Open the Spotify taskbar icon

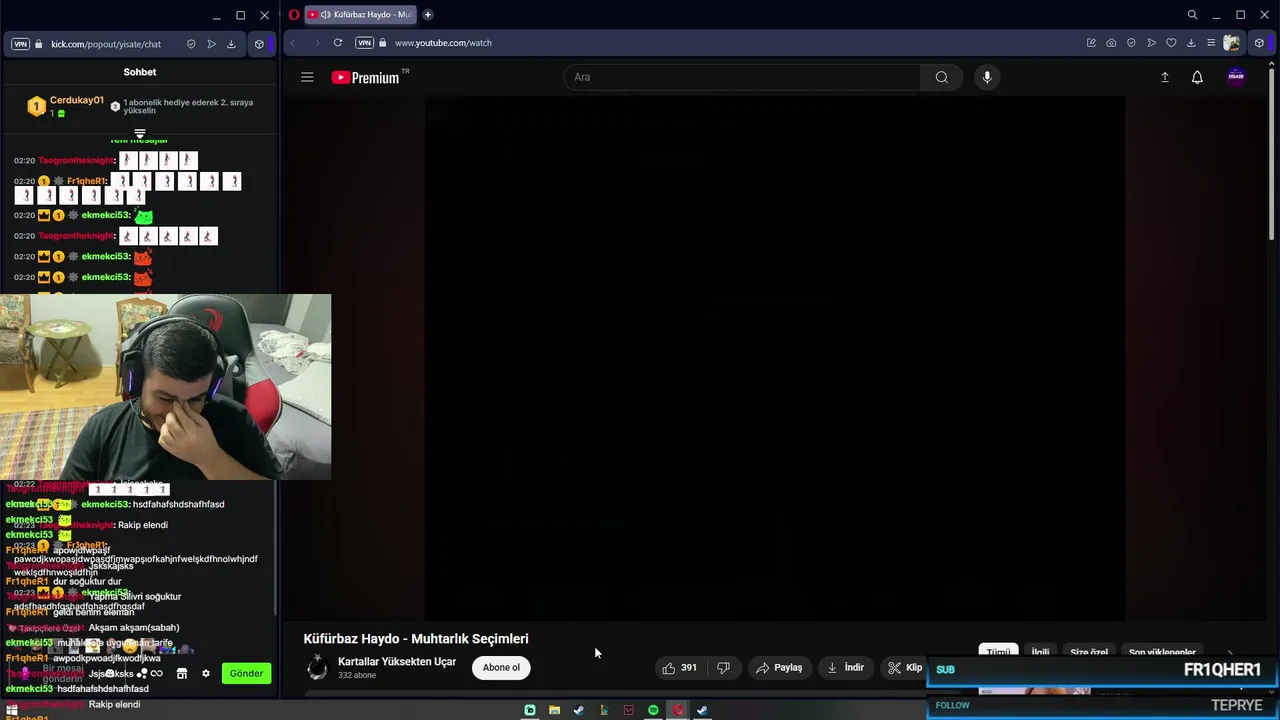coord(653,710)
